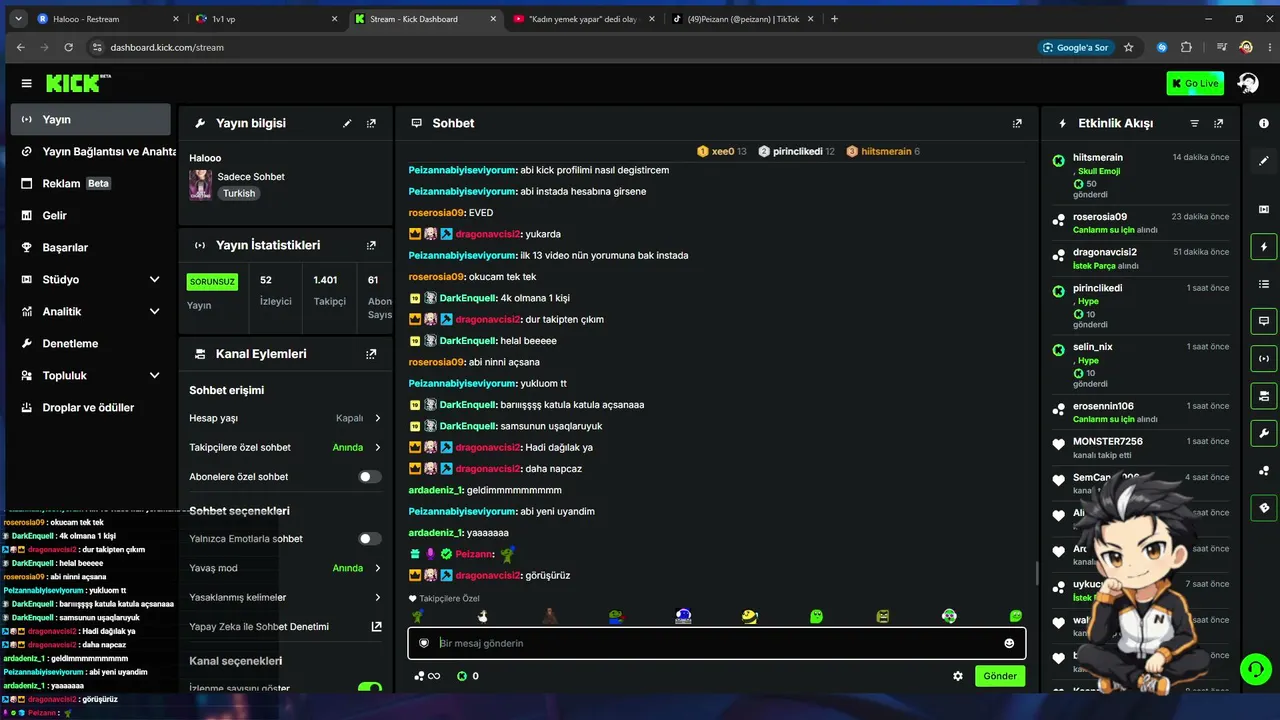Click username hiitsmerain in the activity feed
The height and width of the screenshot is (720, 1280).
(x=1098, y=157)
